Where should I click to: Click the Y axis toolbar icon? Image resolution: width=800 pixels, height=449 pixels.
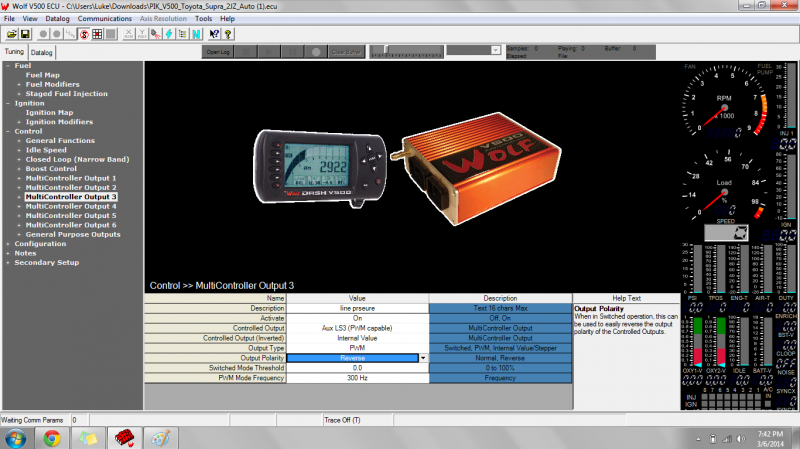point(142,34)
